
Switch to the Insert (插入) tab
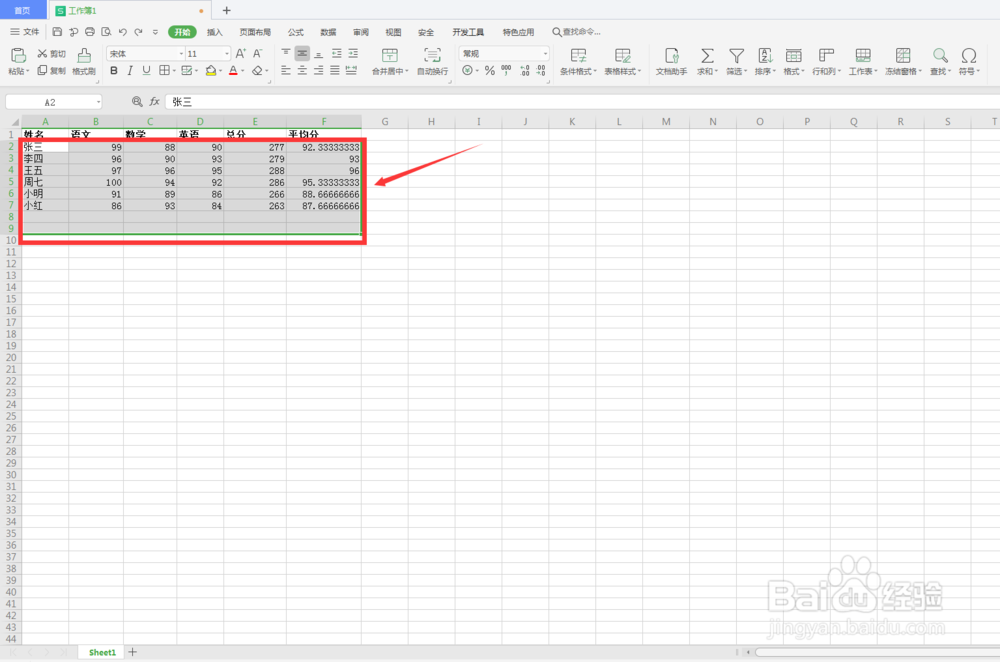(215, 32)
